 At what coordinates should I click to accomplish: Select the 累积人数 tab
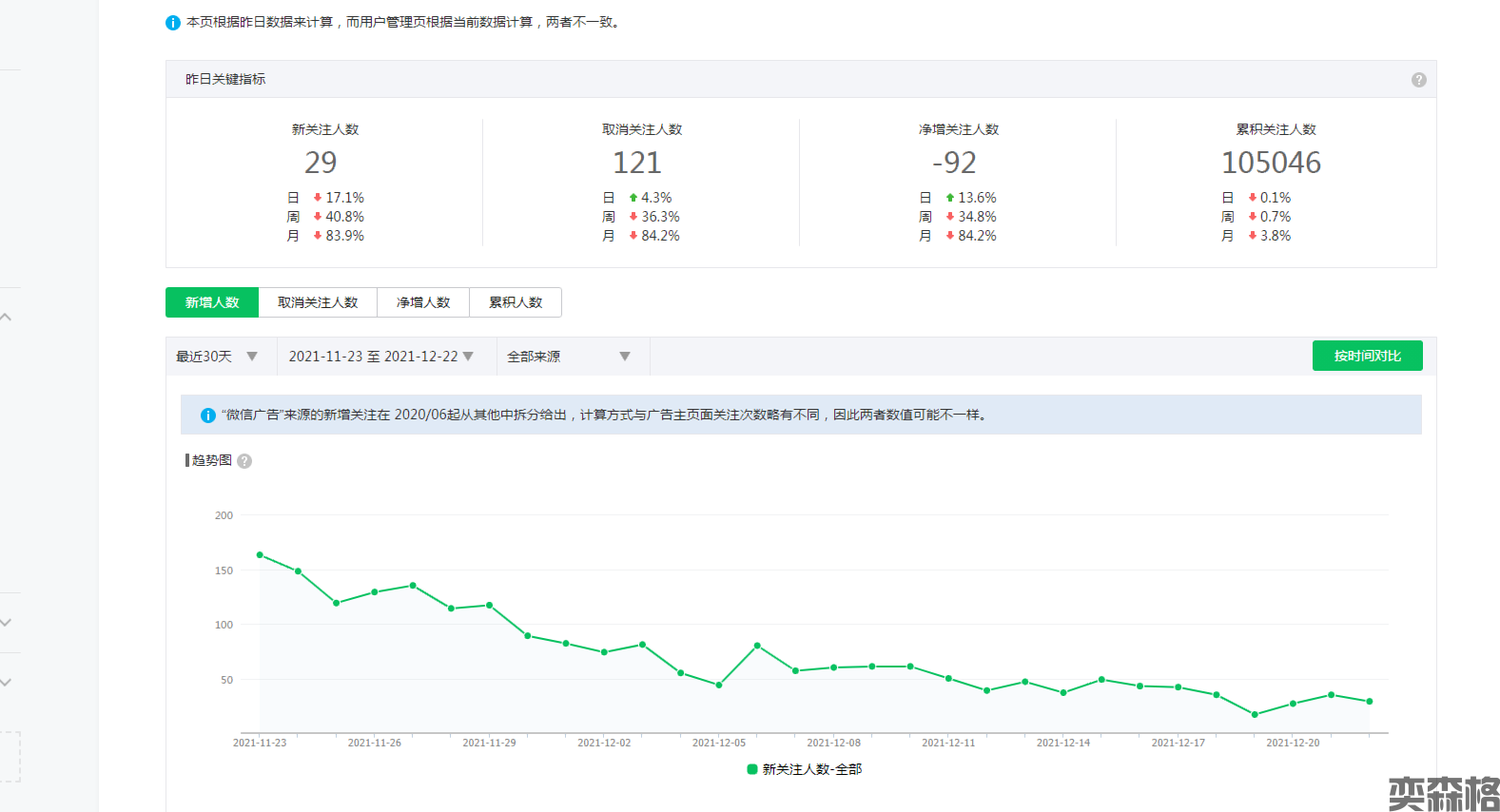(516, 302)
